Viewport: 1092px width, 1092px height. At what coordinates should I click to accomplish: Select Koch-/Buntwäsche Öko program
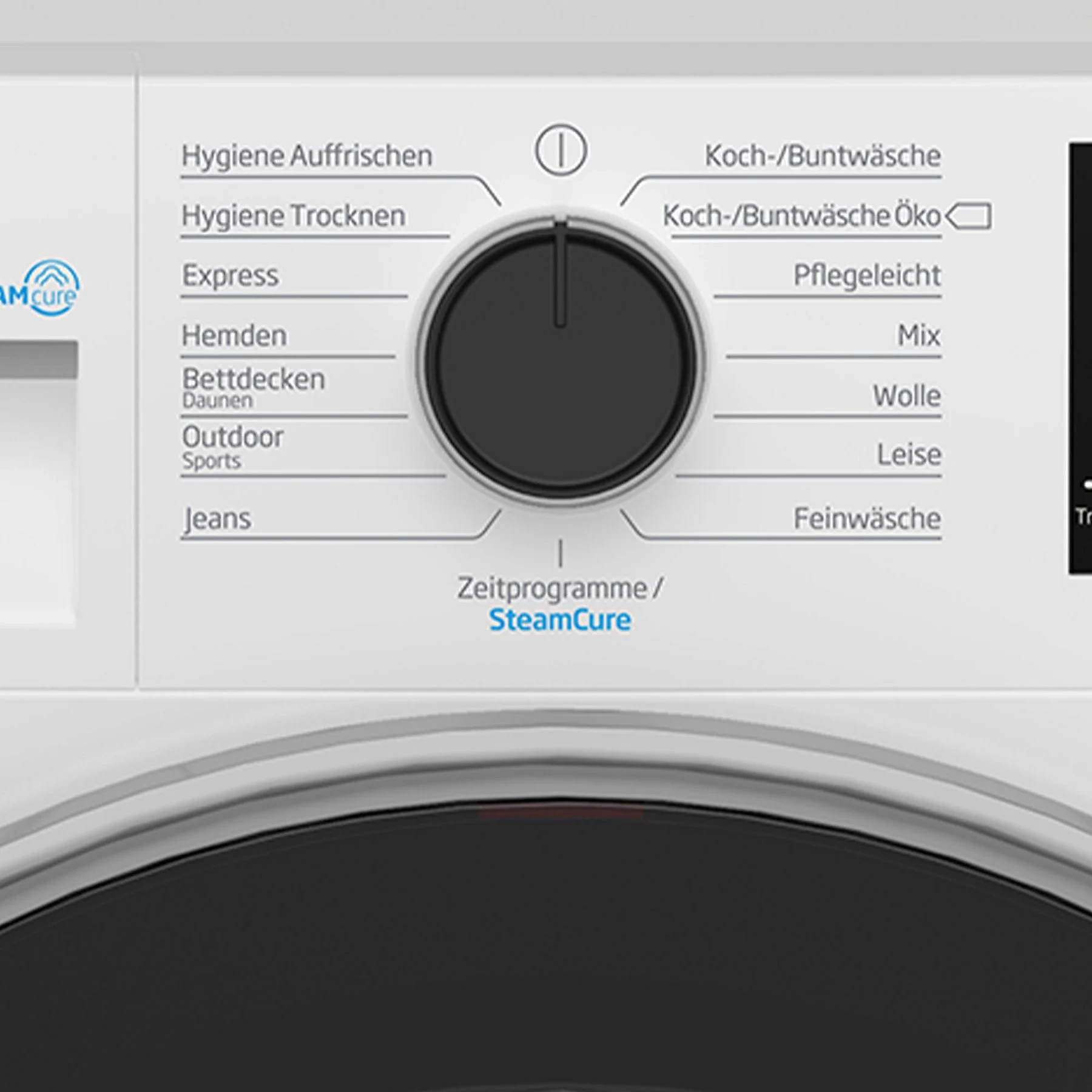(x=801, y=216)
